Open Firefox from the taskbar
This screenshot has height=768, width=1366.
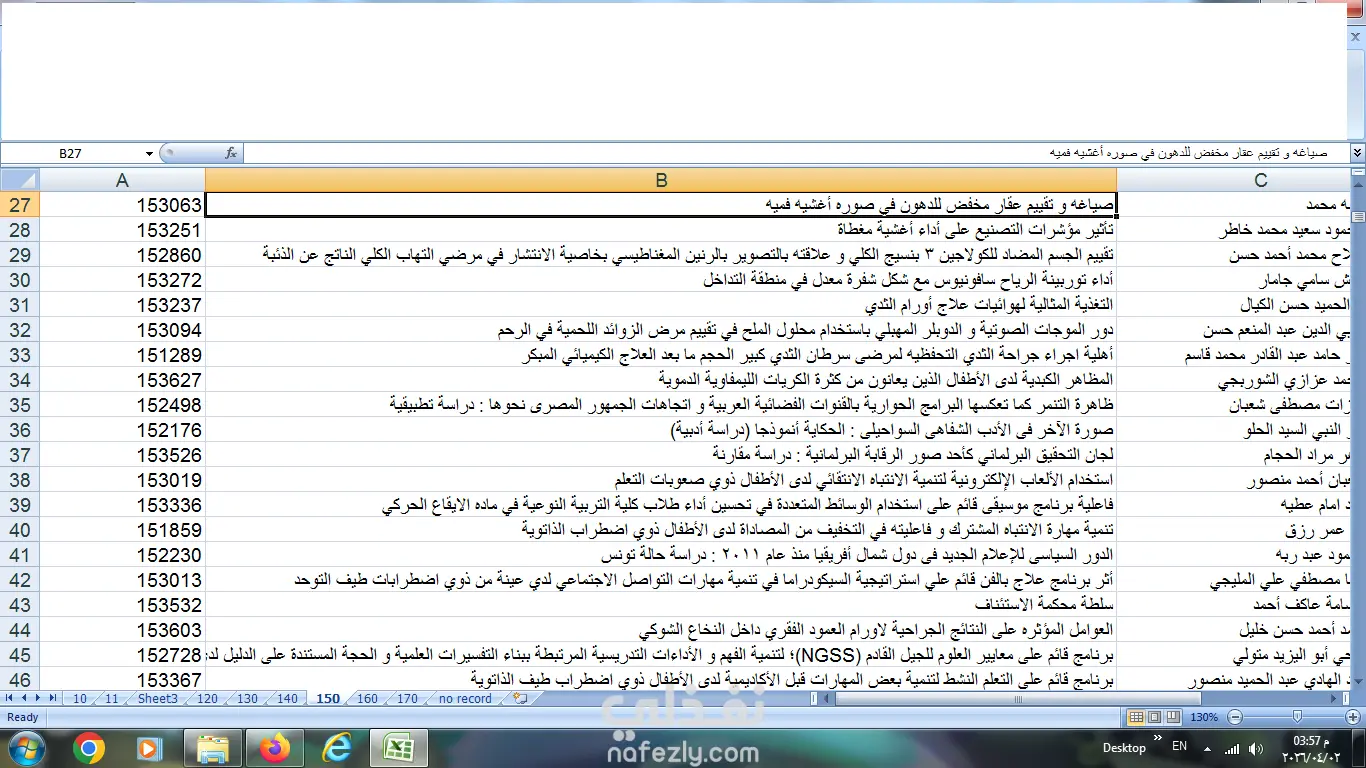274,747
